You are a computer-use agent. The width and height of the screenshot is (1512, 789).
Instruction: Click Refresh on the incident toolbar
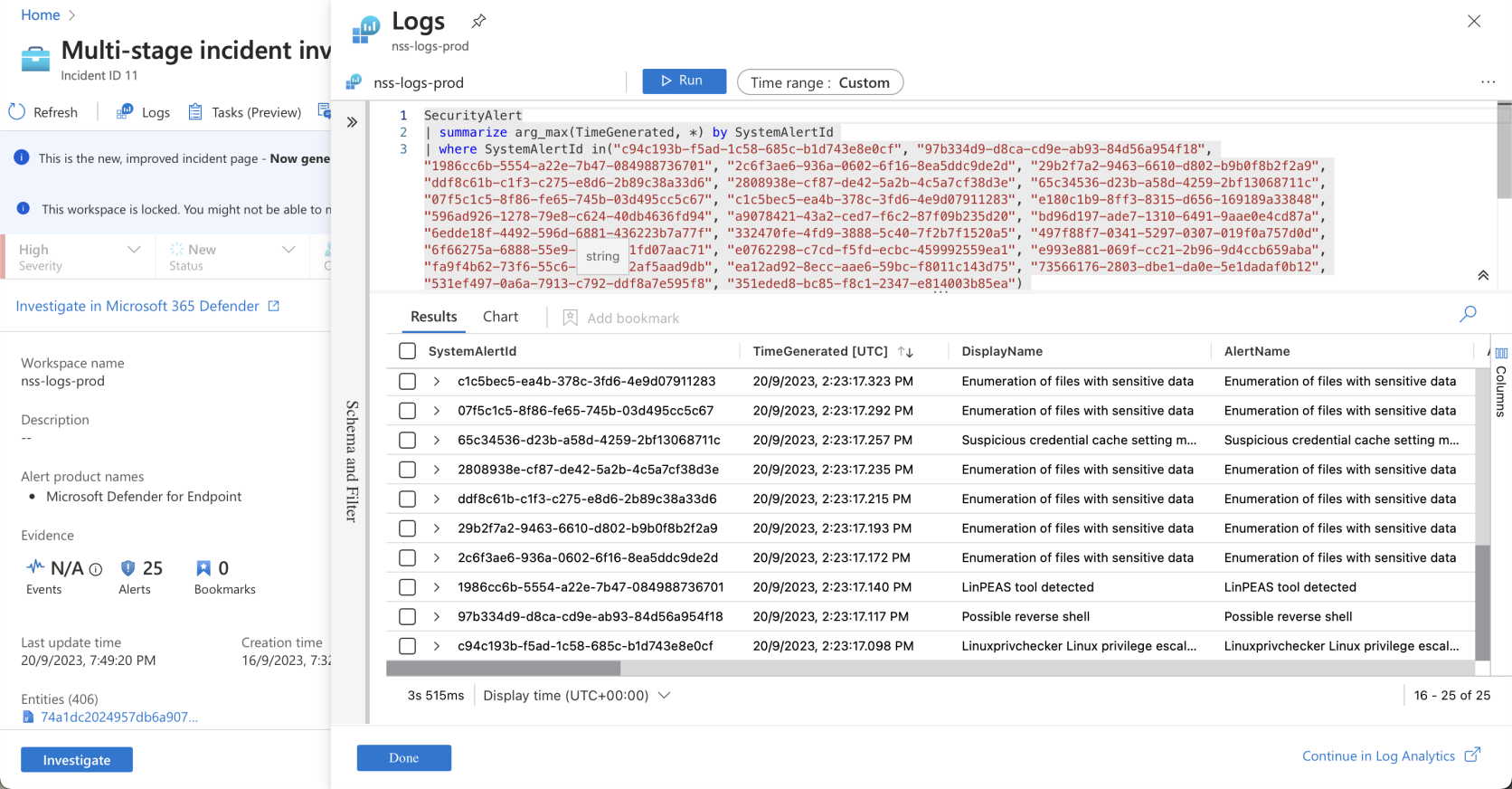pos(43,112)
